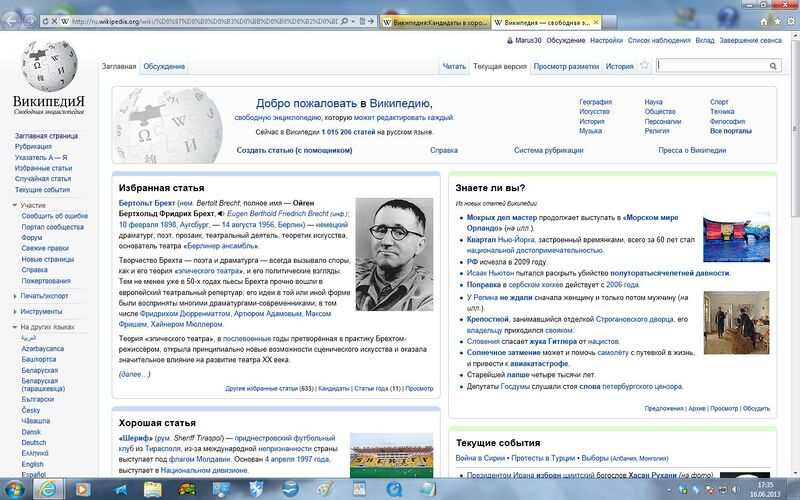Open the paint palette taskbar icon

pyautogui.click(x=324, y=489)
